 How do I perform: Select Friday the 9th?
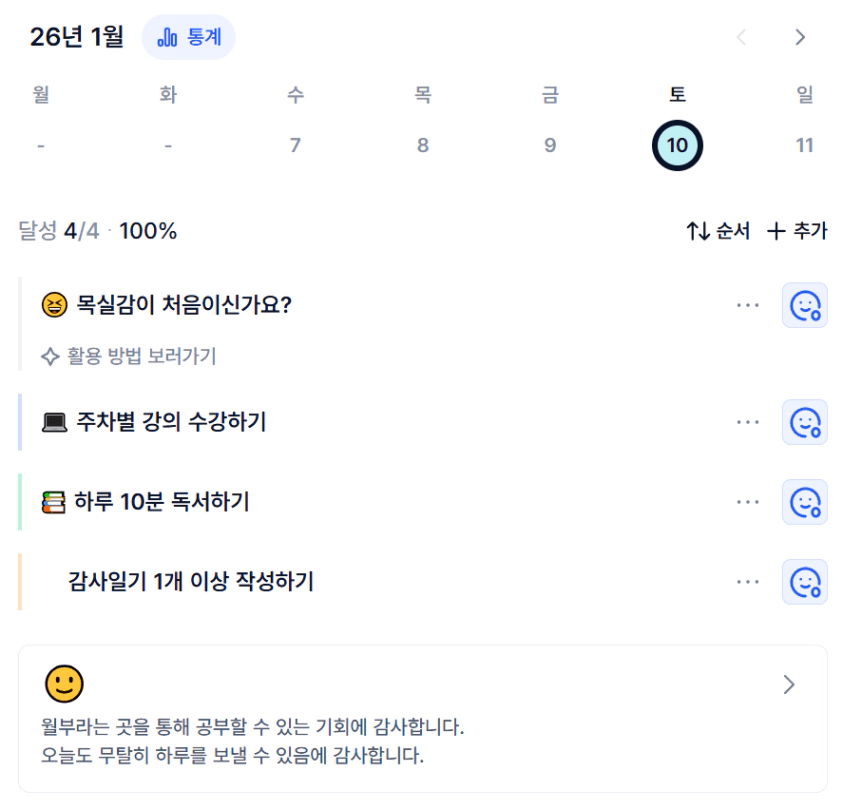coord(550,145)
